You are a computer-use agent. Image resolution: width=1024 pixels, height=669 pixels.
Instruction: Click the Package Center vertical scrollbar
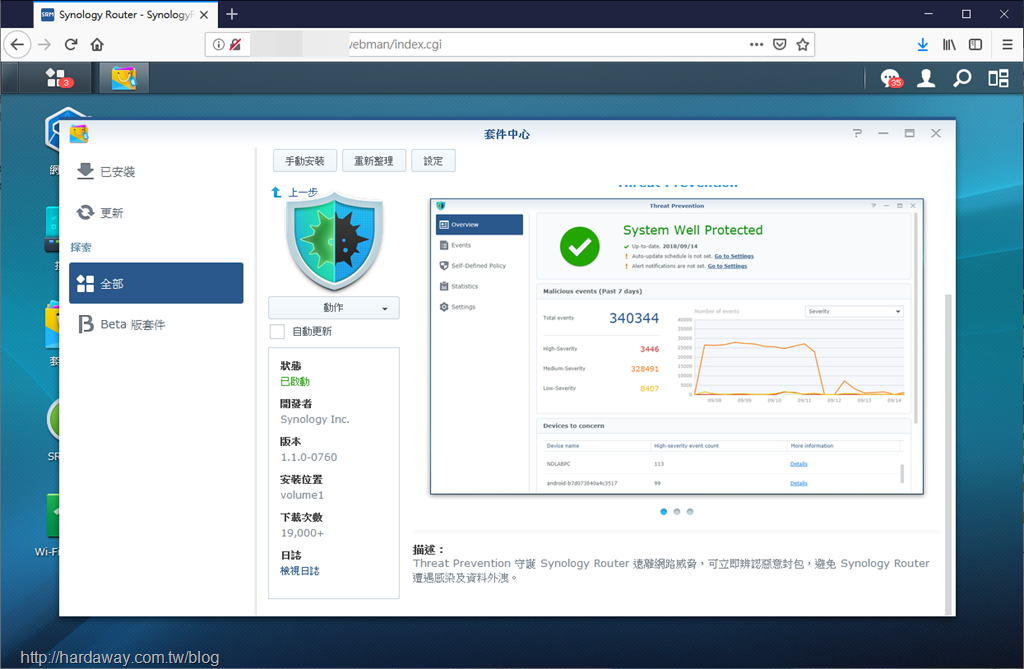point(948,454)
